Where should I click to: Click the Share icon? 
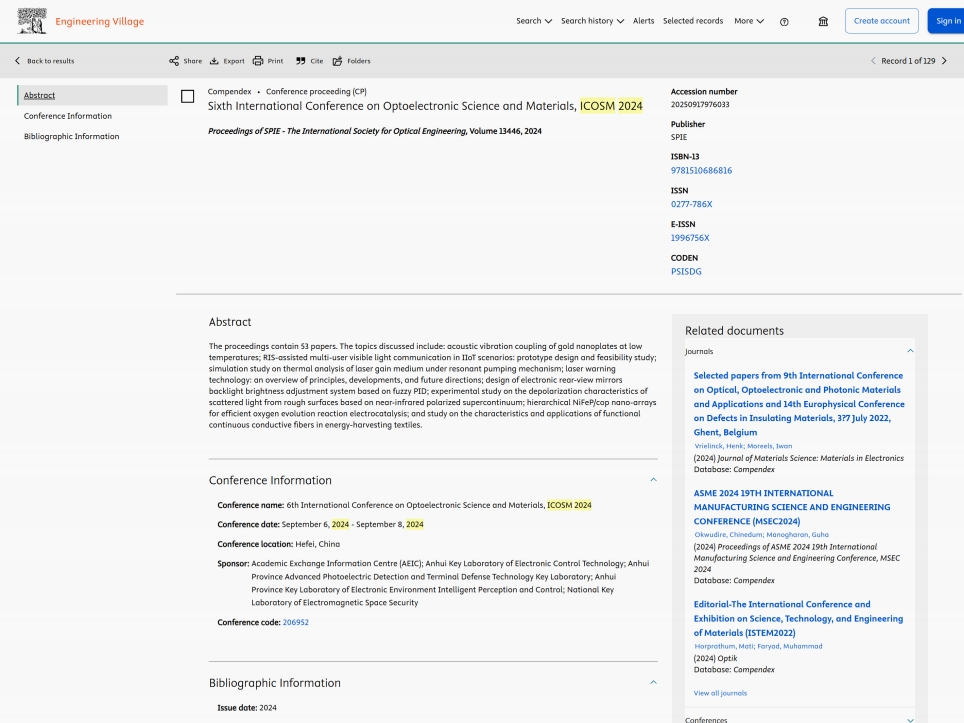tap(174, 61)
